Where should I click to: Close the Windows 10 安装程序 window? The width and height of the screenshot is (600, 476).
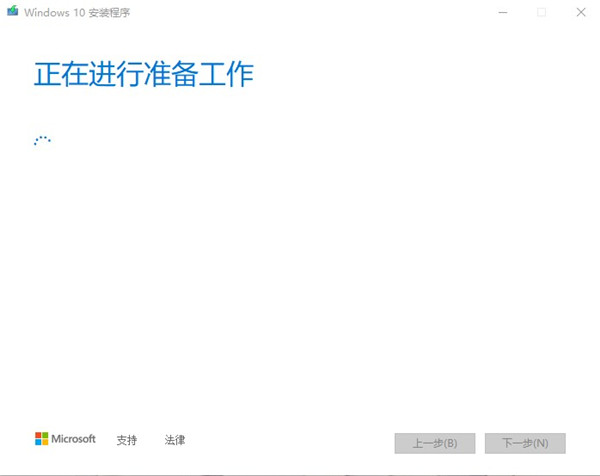(581, 12)
